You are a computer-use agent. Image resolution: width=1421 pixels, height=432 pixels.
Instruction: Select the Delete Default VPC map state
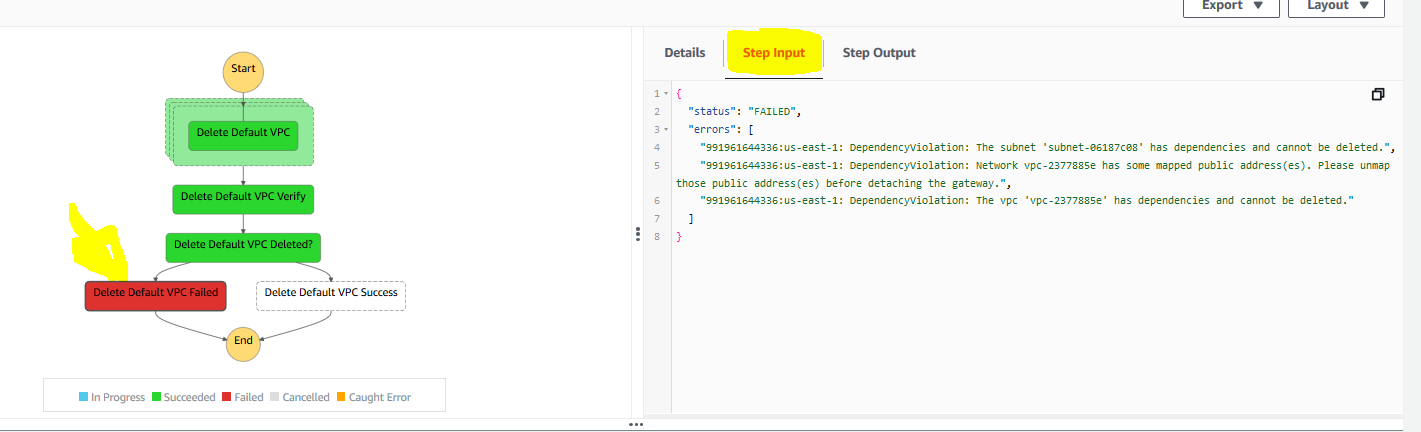tap(243, 132)
